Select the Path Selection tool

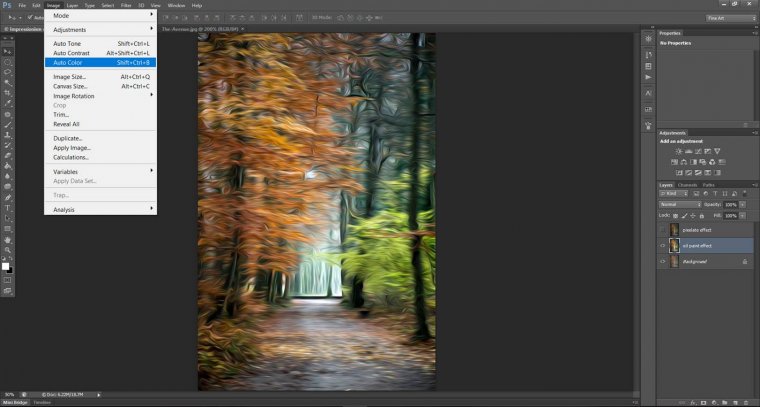pyautogui.click(x=7, y=219)
